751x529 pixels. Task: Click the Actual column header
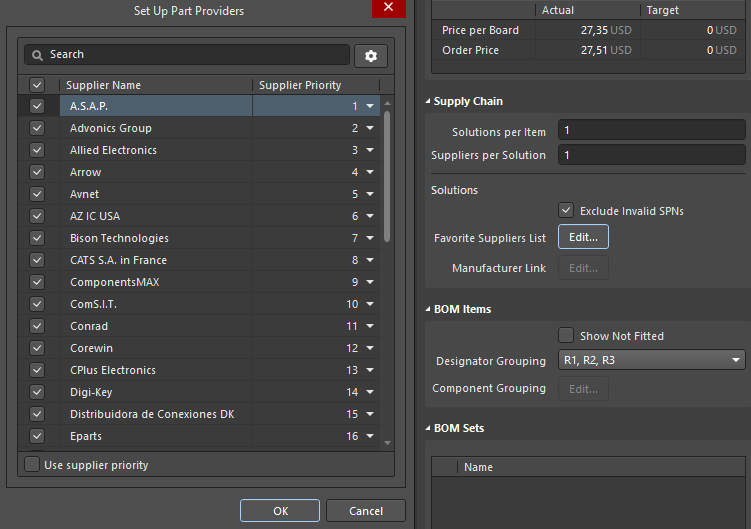pos(588,10)
